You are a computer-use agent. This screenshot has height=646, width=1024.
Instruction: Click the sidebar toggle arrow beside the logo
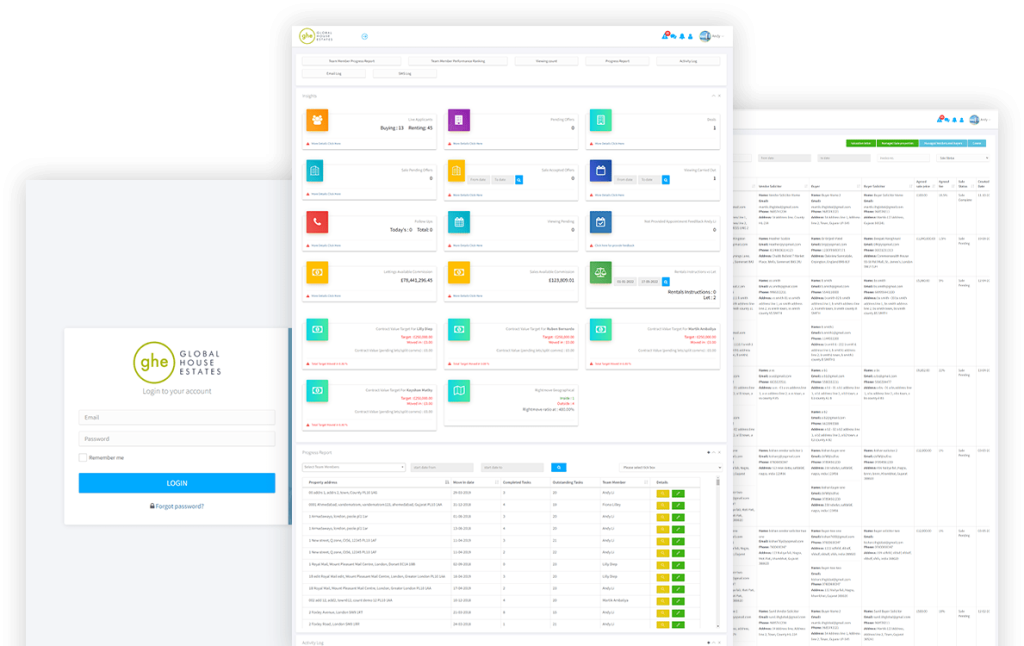364,36
